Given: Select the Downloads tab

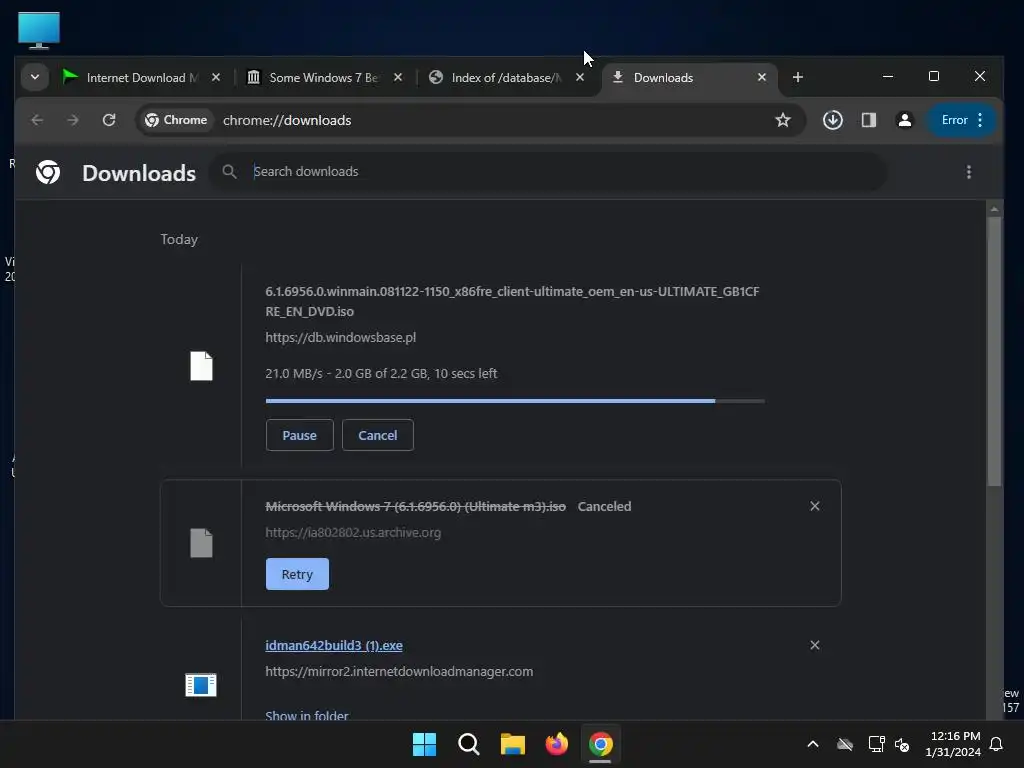Looking at the screenshot, I should click(x=689, y=78).
